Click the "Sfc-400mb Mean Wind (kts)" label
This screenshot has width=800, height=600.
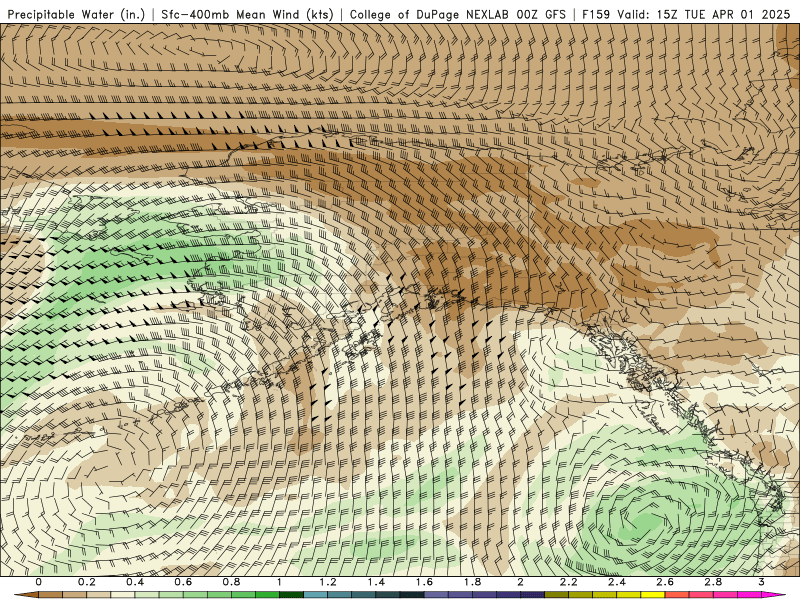click(x=247, y=15)
